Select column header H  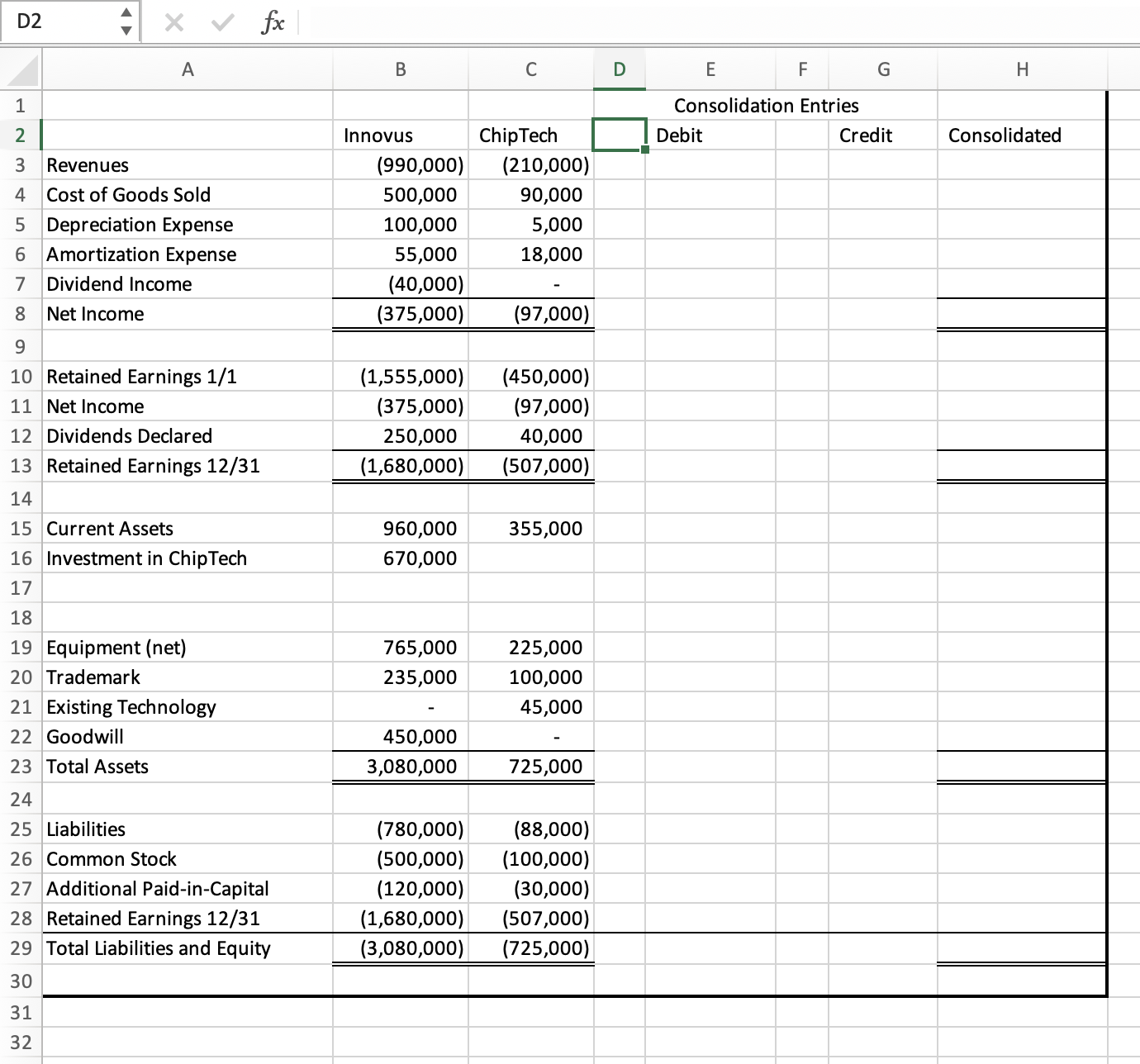[1022, 69]
